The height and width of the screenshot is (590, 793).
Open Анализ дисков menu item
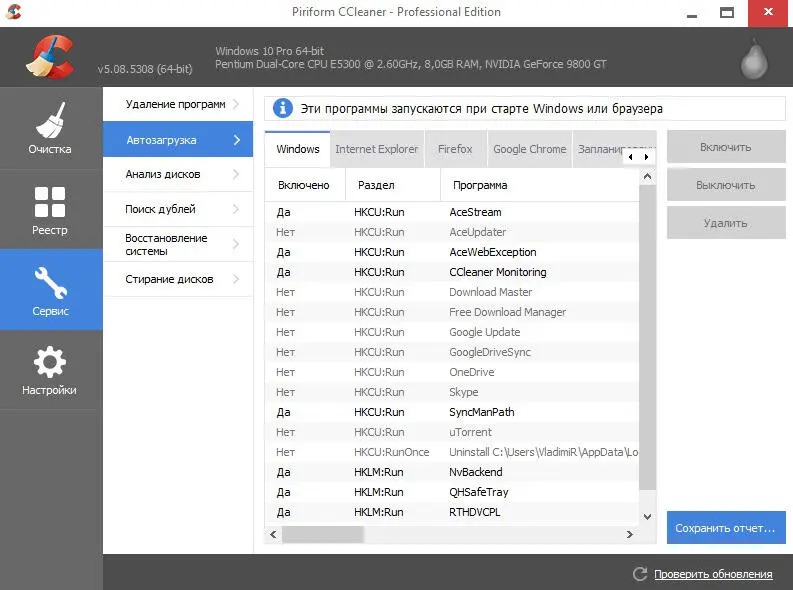pos(178,174)
